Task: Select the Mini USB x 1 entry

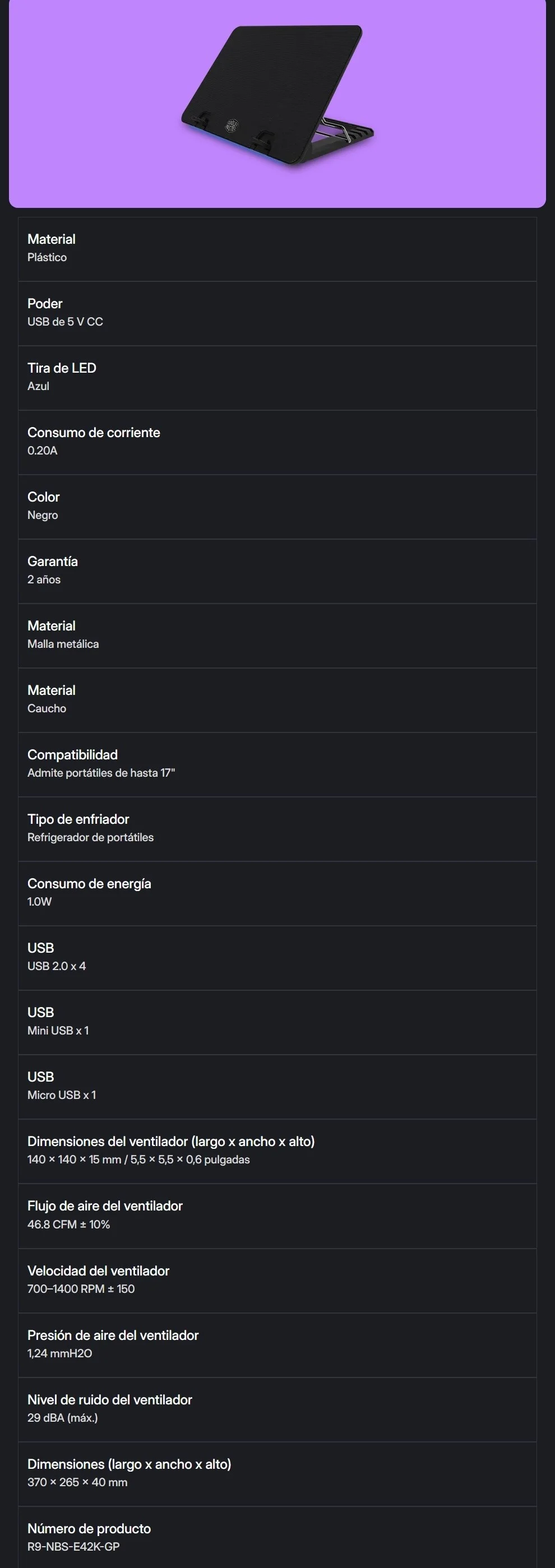Action: pos(277,1022)
